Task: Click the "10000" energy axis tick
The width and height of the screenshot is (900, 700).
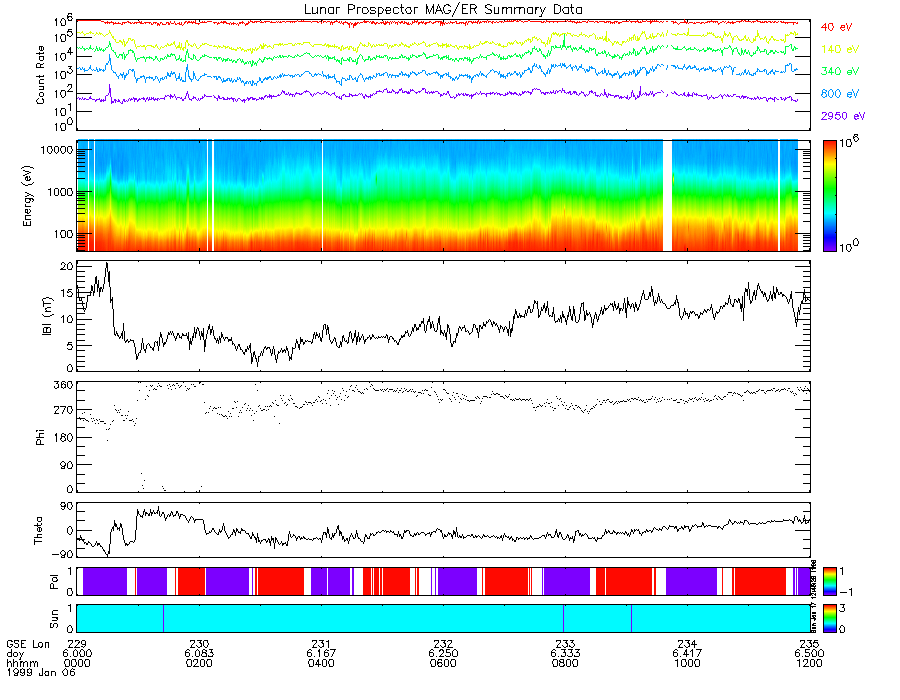Action: [56, 150]
